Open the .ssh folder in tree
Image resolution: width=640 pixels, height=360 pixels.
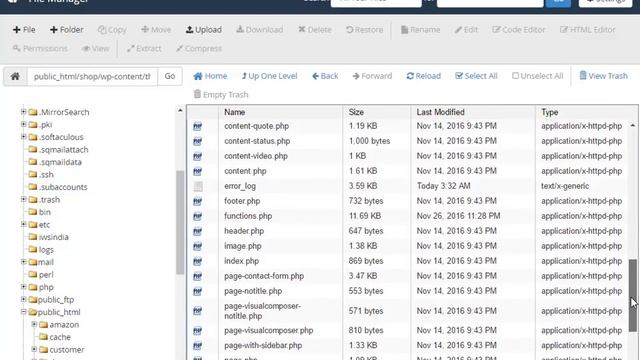point(42,175)
